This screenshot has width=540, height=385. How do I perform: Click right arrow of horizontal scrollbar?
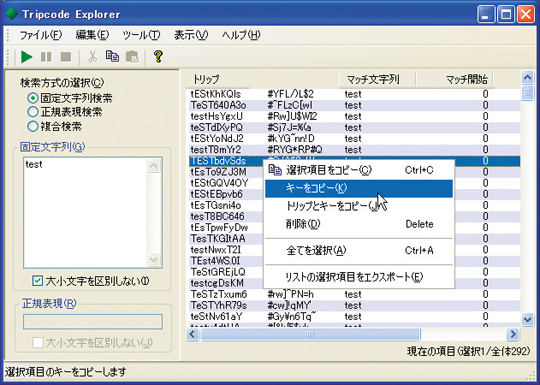point(513,334)
